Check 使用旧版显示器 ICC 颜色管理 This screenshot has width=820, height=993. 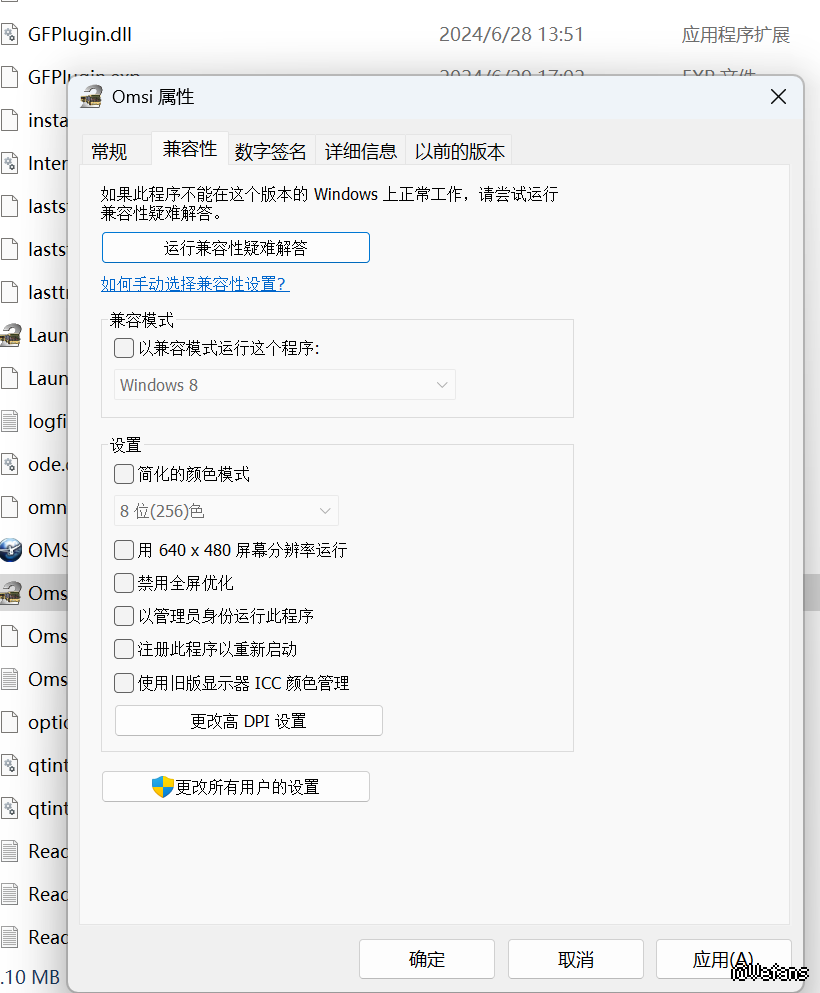pyautogui.click(x=123, y=683)
